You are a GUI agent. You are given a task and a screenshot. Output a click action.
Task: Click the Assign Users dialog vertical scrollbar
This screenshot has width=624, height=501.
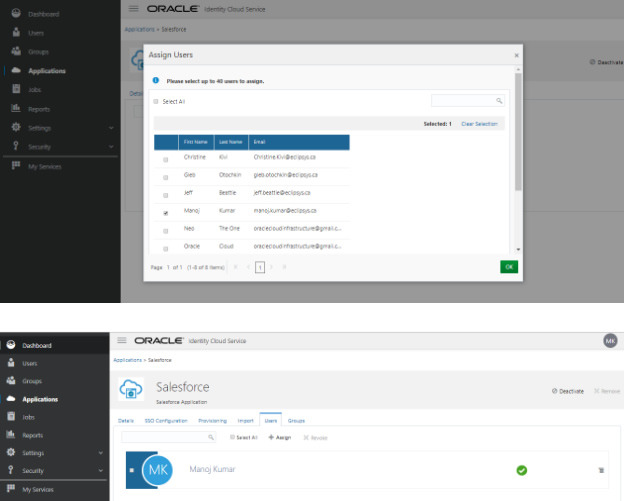[x=517, y=130]
